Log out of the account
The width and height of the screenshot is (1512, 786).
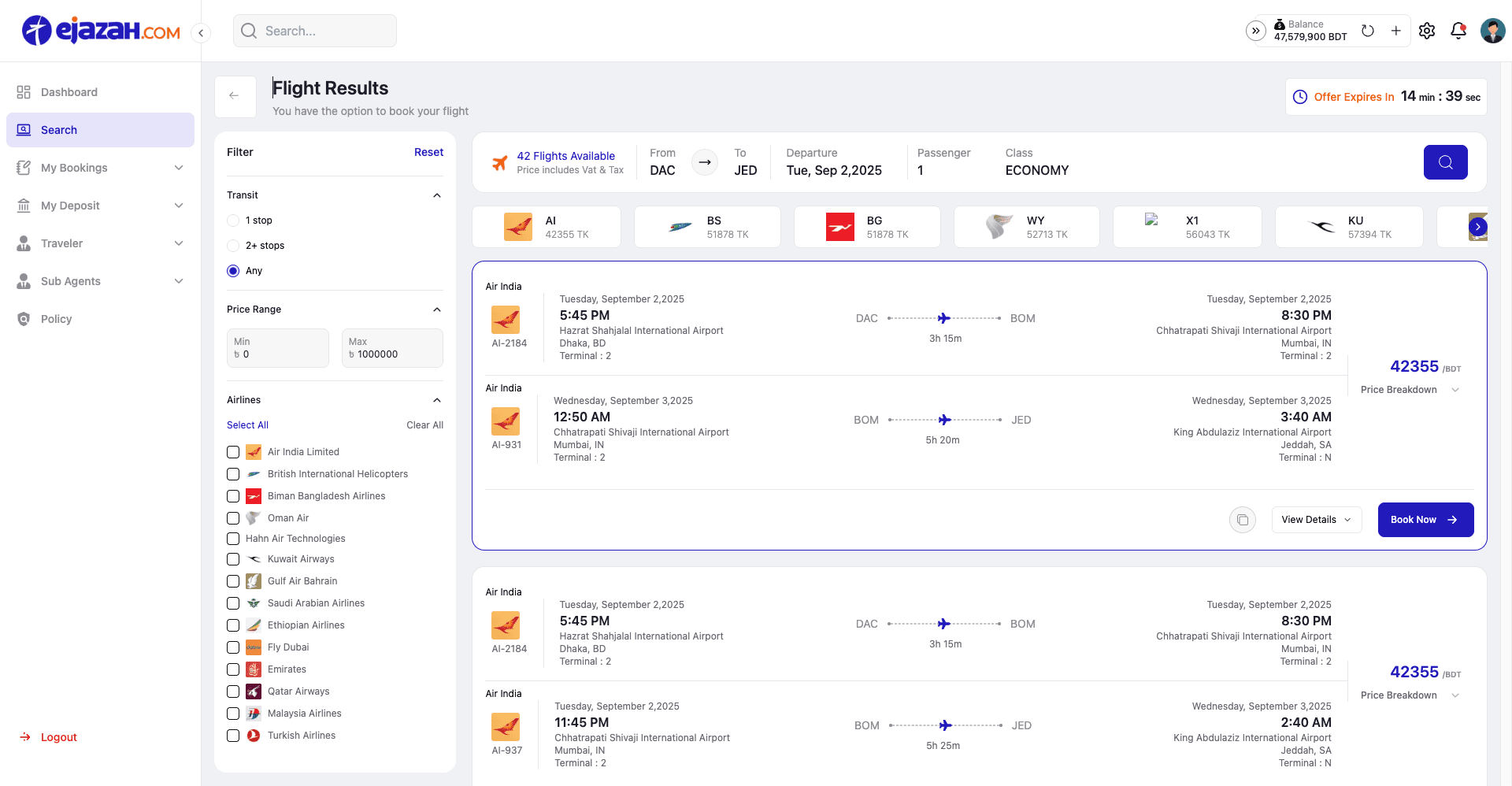pos(49,737)
